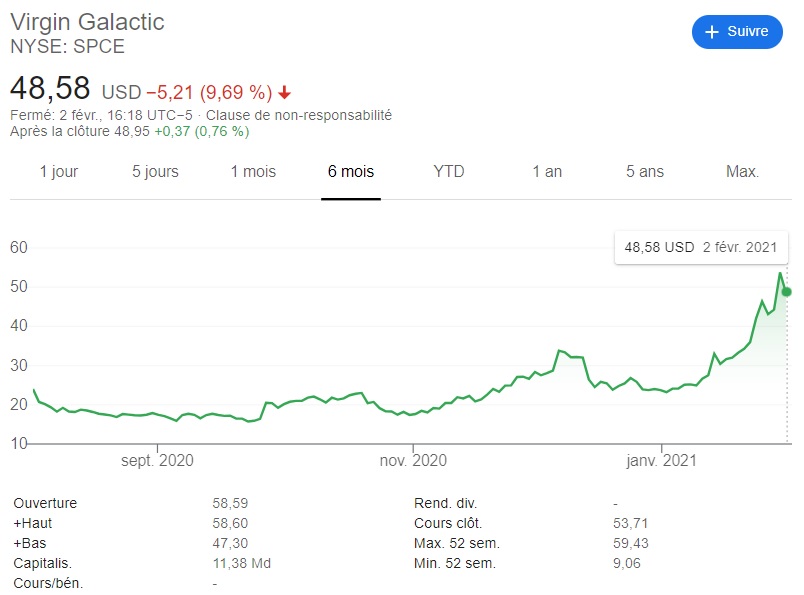Screen dimensions: 804x595
Task: Switch the chart to YTD
Action: (x=449, y=172)
